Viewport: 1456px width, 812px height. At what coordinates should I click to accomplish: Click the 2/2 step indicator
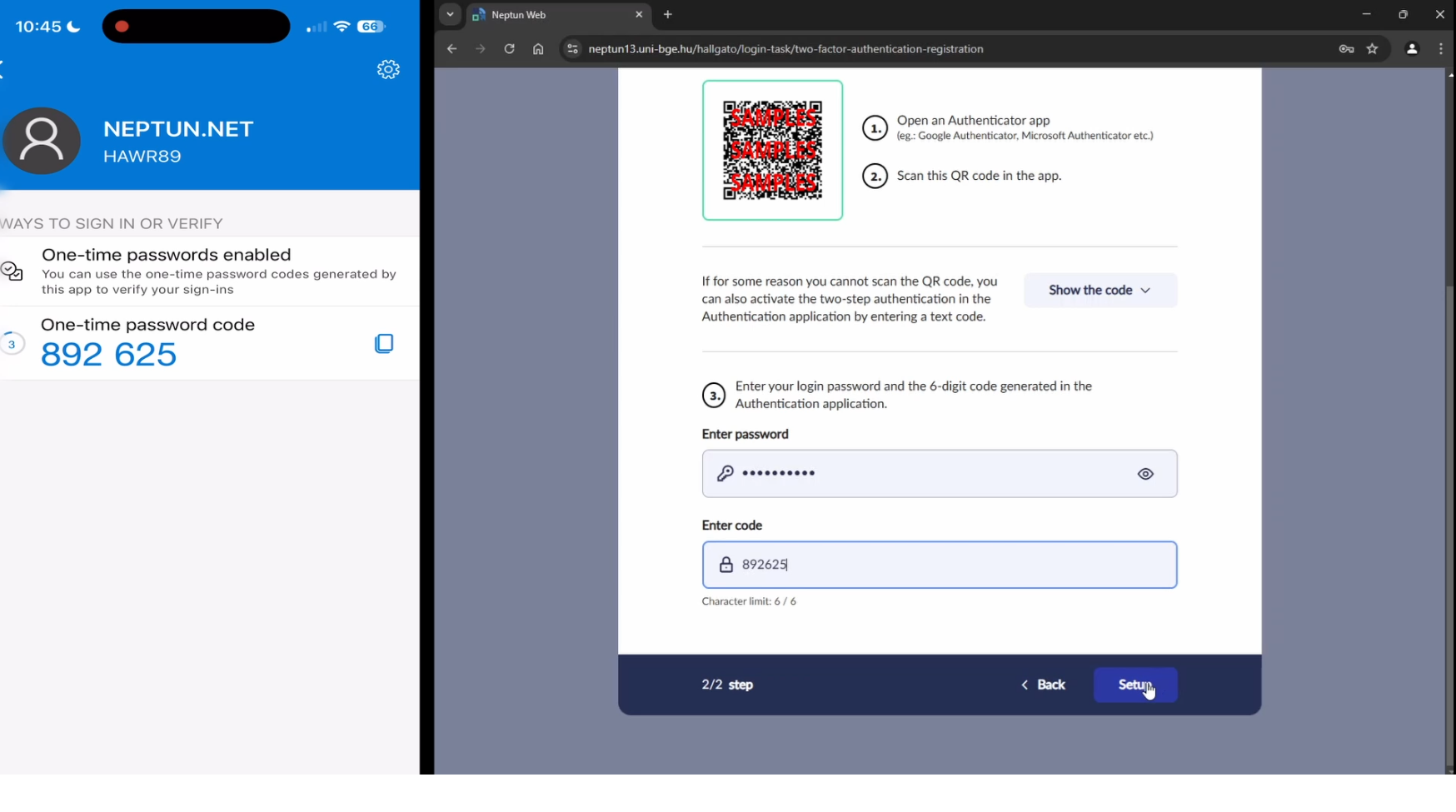pyautogui.click(x=727, y=685)
